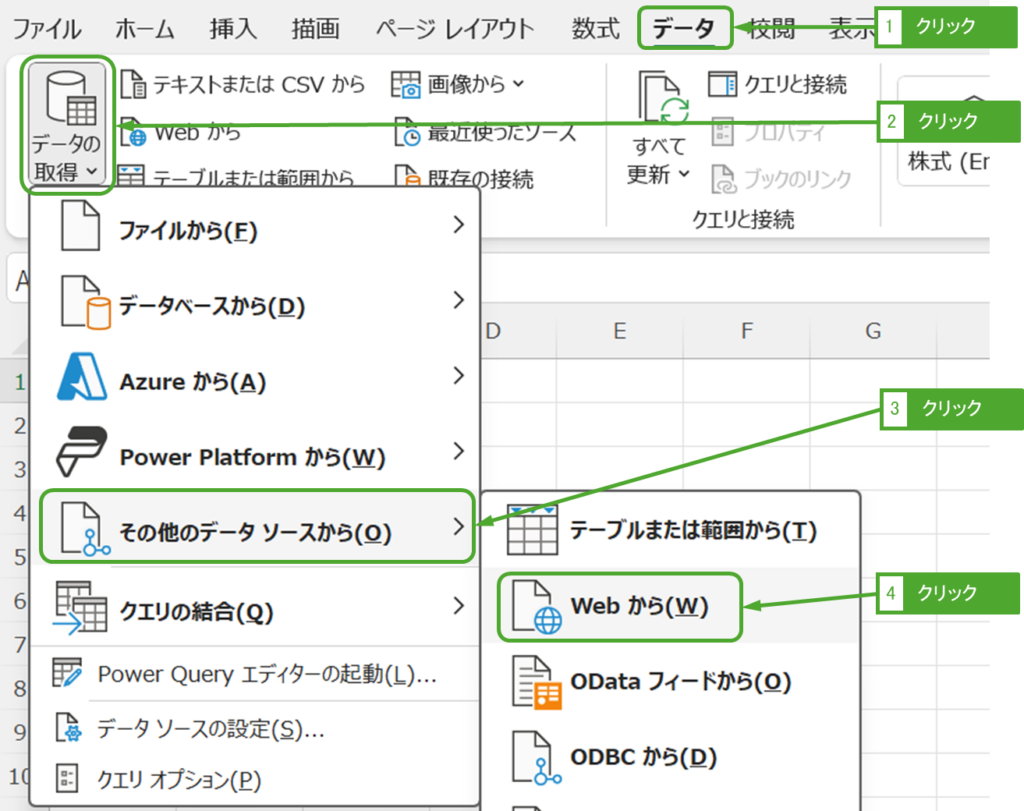Expand the Power Platform から submenu arrow

pos(458,451)
